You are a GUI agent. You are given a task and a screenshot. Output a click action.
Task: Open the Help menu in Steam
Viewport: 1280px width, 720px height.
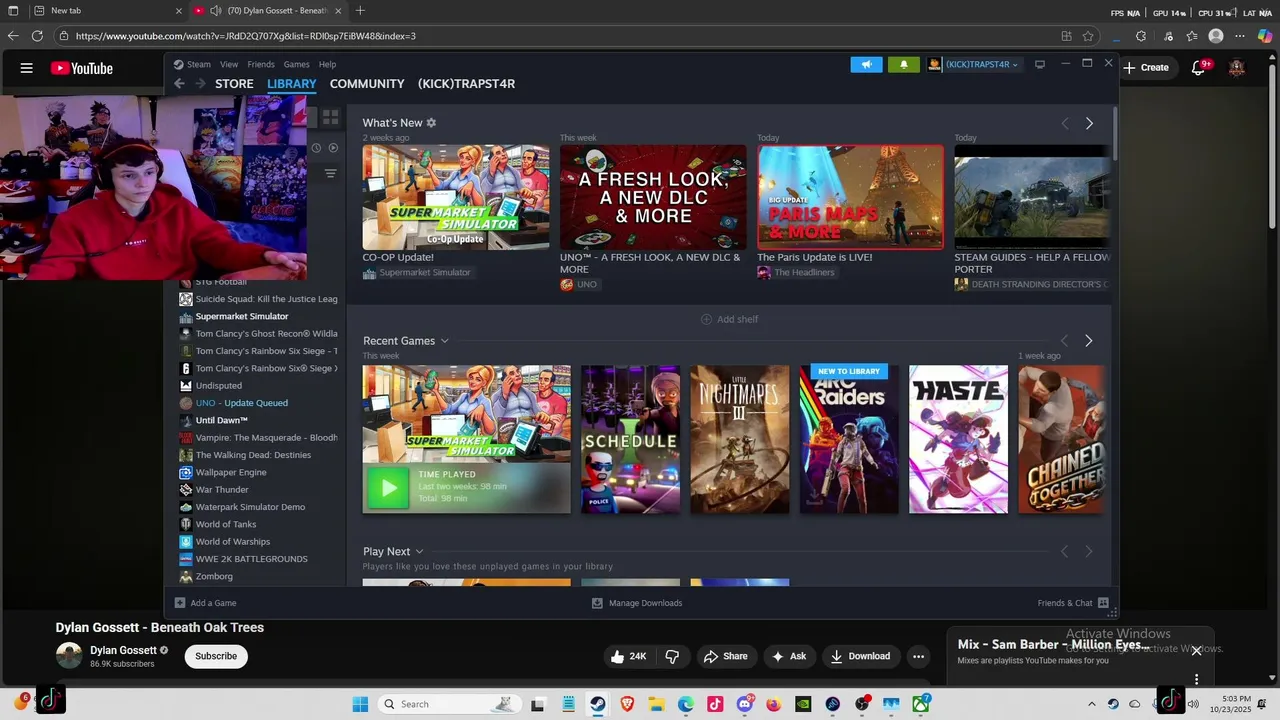pyautogui.click(x=327, y=64)
